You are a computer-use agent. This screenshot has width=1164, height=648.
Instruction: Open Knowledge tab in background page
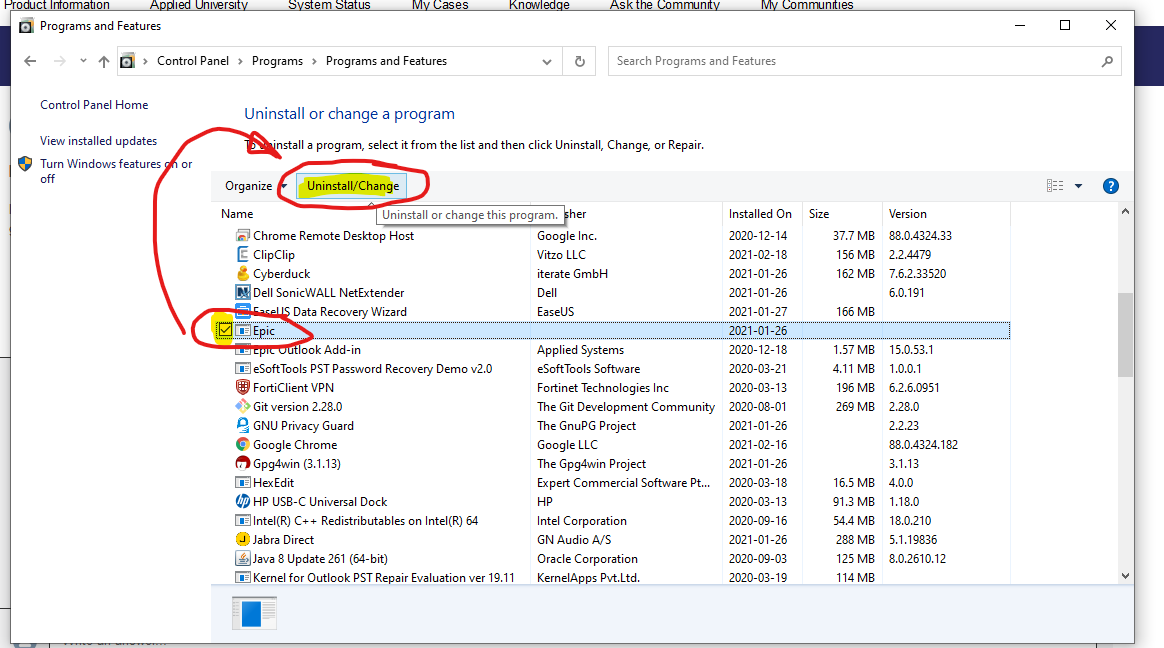(x=539, y=5)
